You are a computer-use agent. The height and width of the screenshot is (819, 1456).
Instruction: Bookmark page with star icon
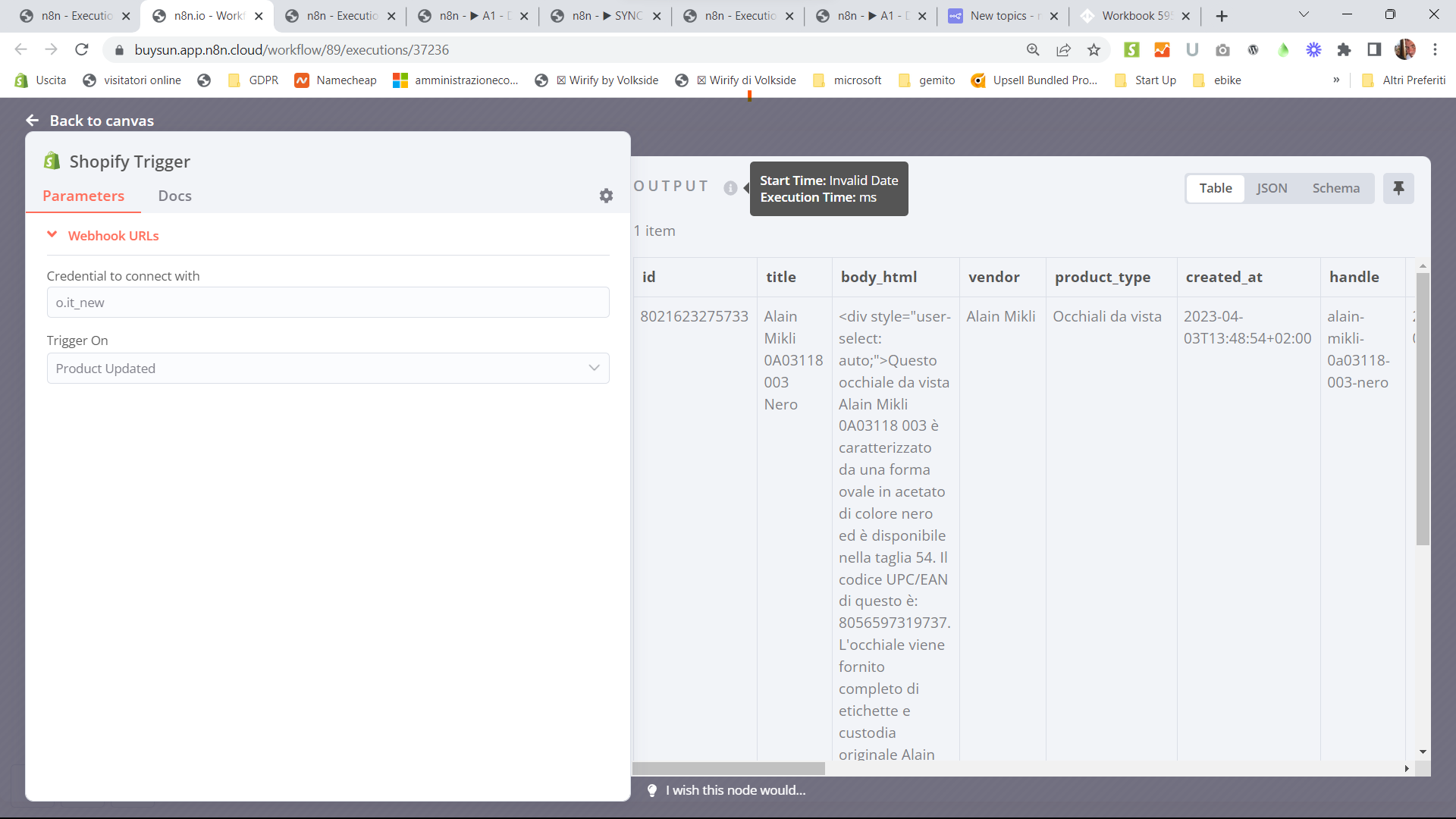(1094, 50)
